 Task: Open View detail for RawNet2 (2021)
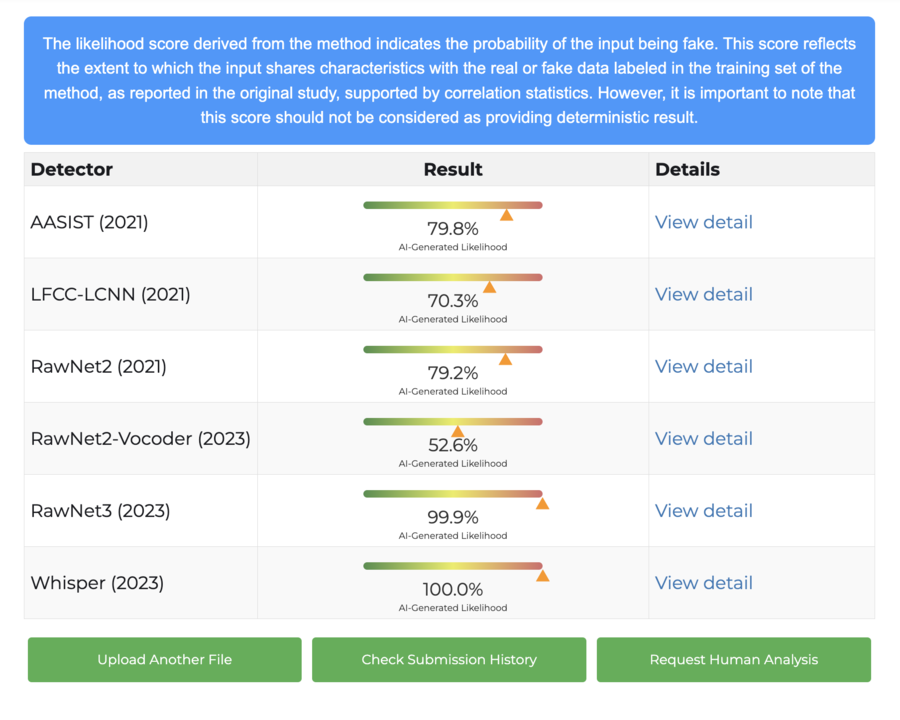point(703,366)
